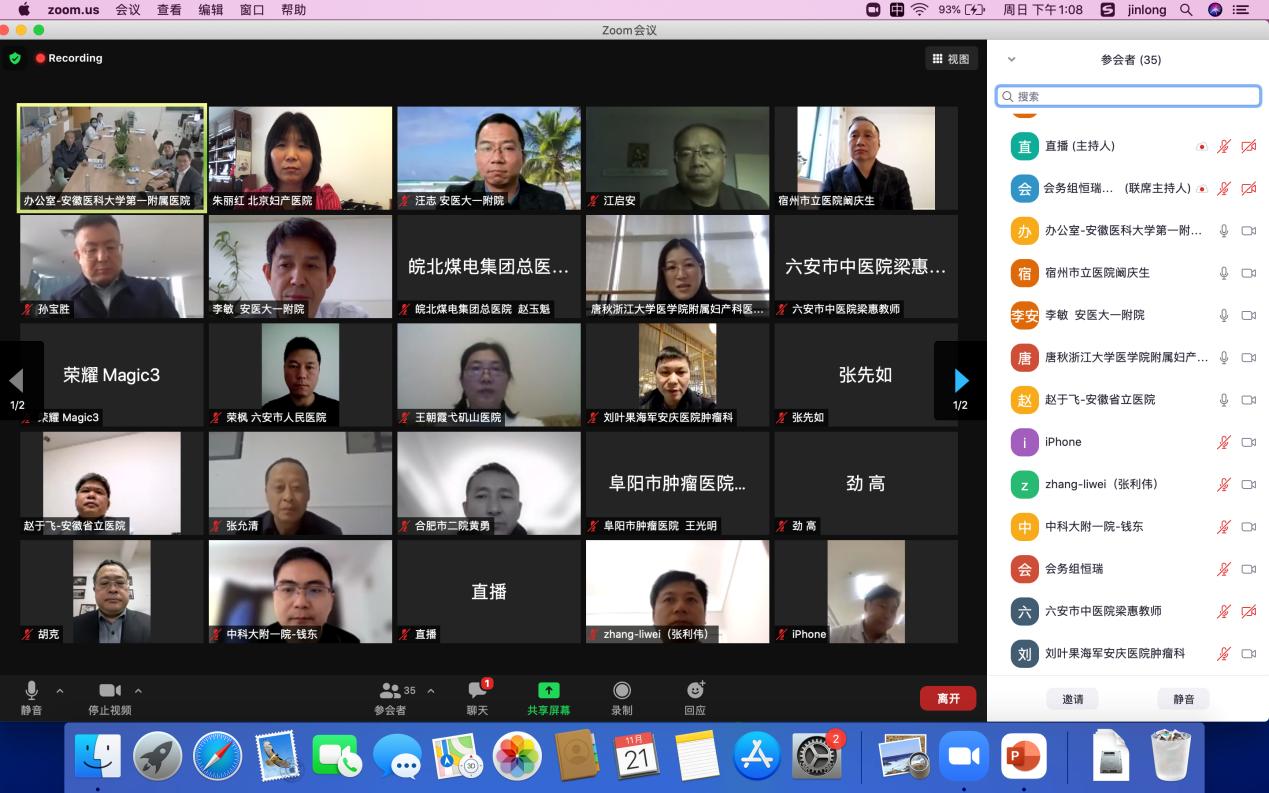Click the red 离开 leave button
Image resolution: width=1269 pixels, height=793 pixels.
(x=947, y=698)
